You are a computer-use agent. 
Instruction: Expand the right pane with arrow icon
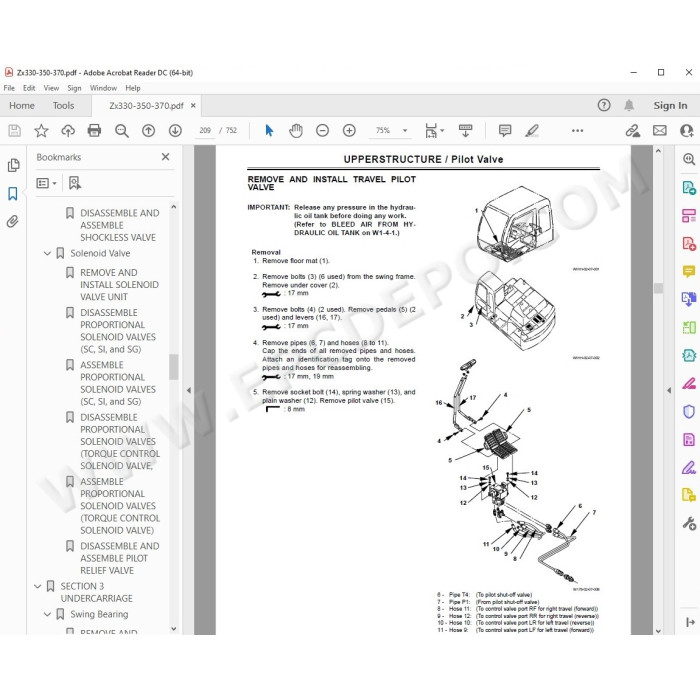690,622
